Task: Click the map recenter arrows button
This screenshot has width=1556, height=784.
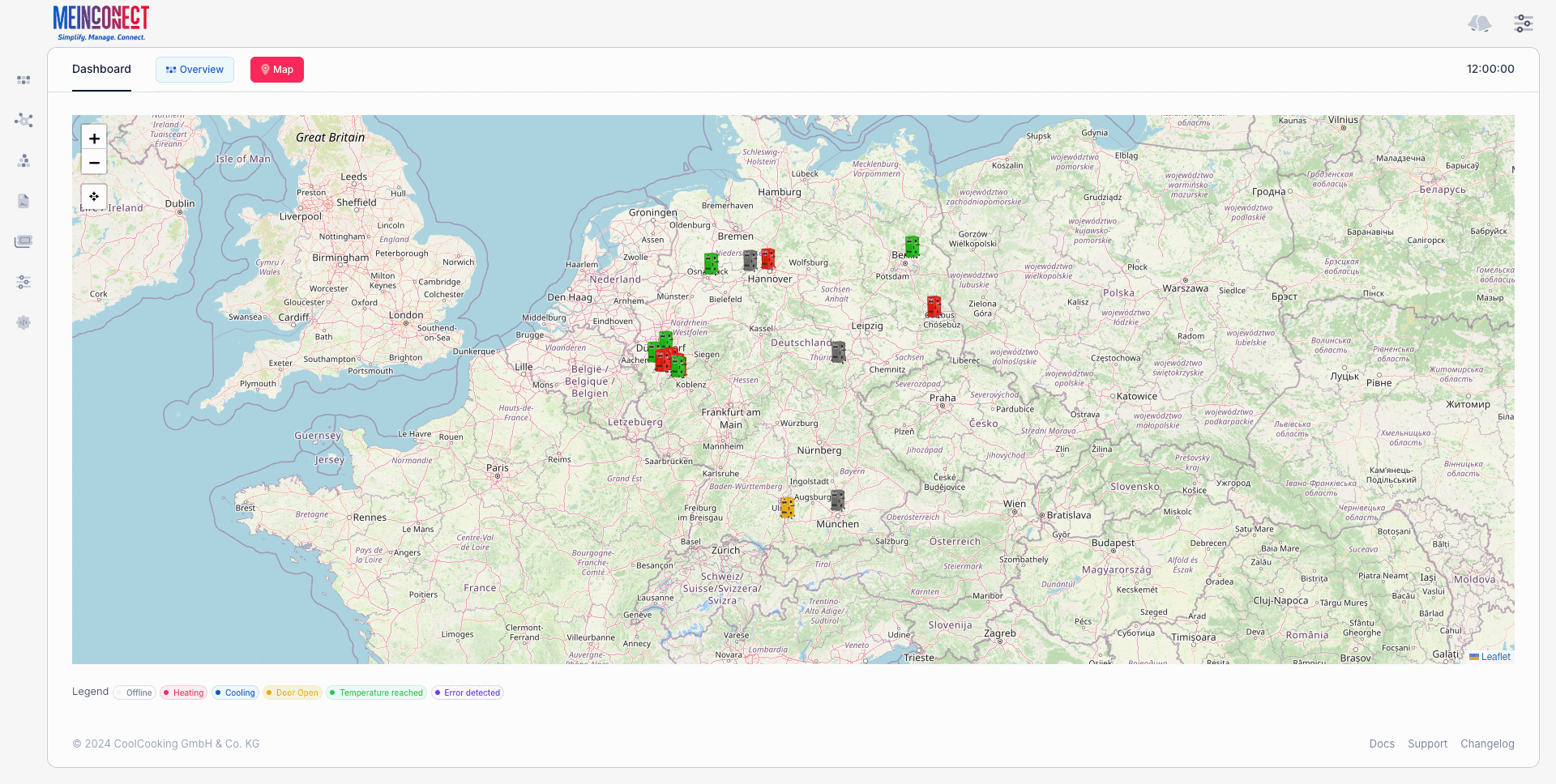Action: coord(94,197)
